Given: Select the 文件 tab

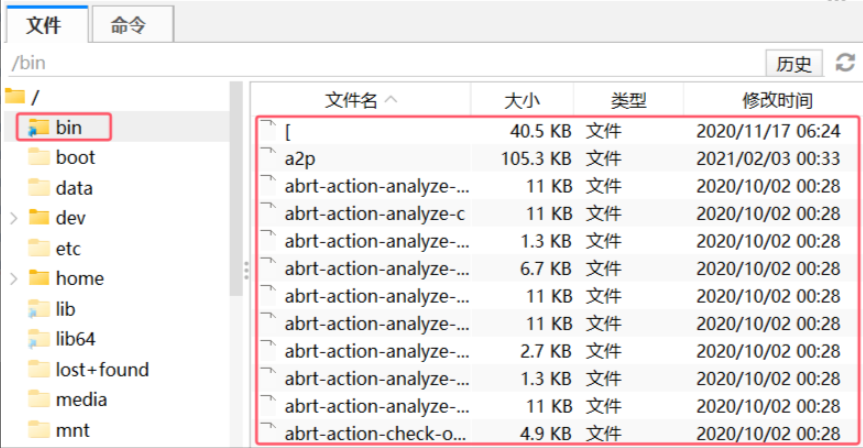Looking at the screenshot, I should point(44,25).
